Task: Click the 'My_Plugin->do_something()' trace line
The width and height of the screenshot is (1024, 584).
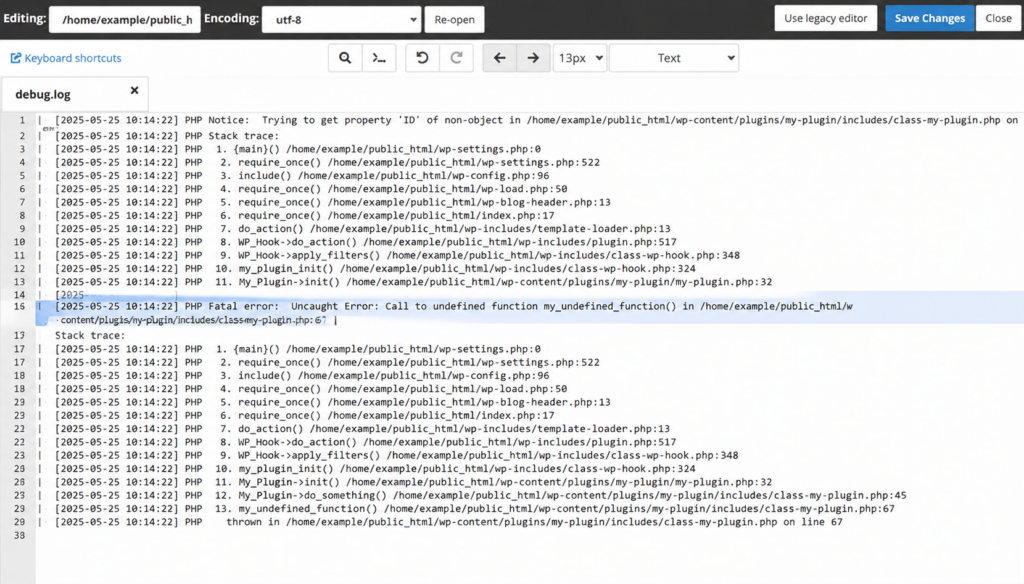Action: coord(481,495)
